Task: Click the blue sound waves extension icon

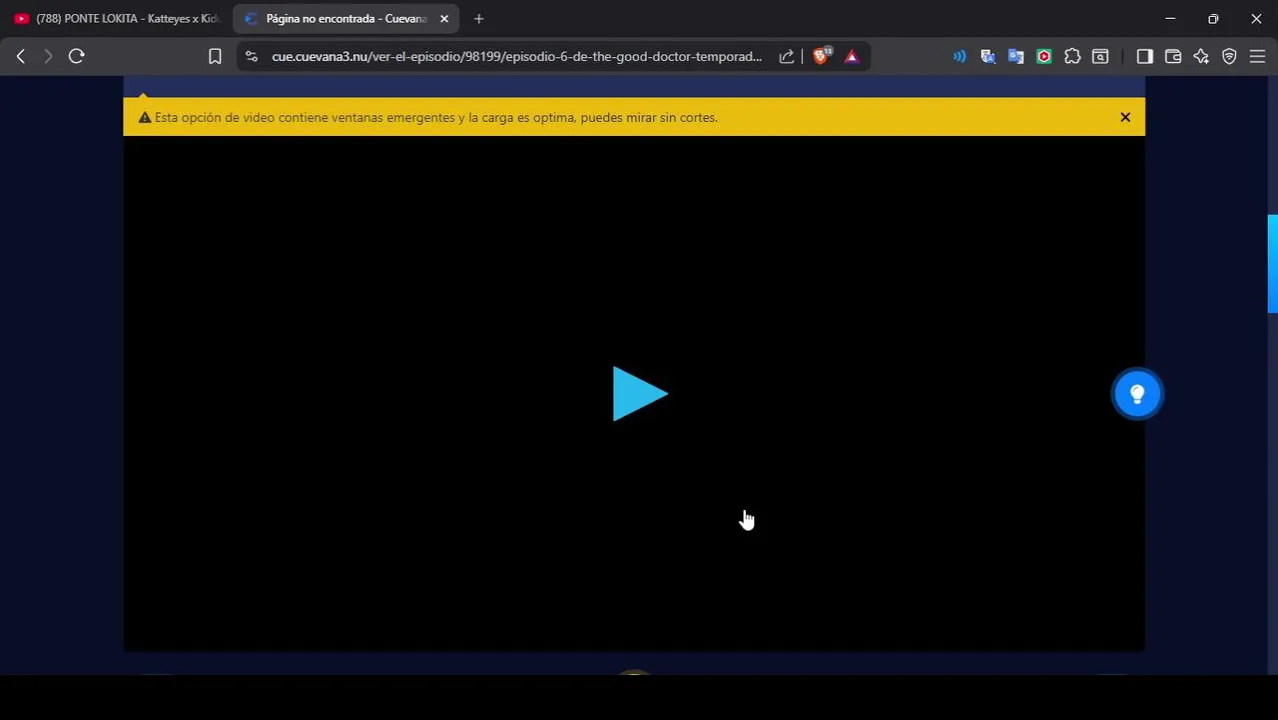Action: (960, 57)
